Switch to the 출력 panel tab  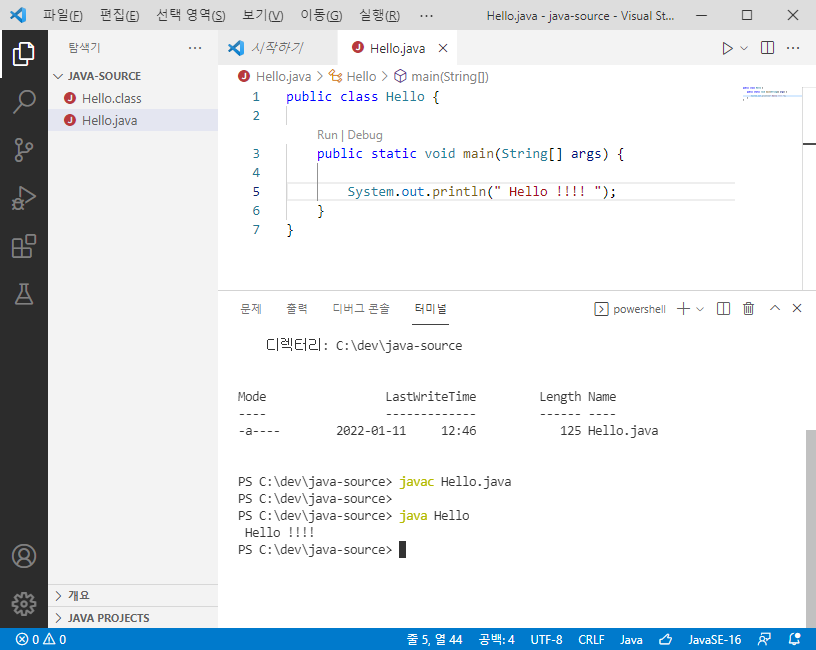pos(297,309)
